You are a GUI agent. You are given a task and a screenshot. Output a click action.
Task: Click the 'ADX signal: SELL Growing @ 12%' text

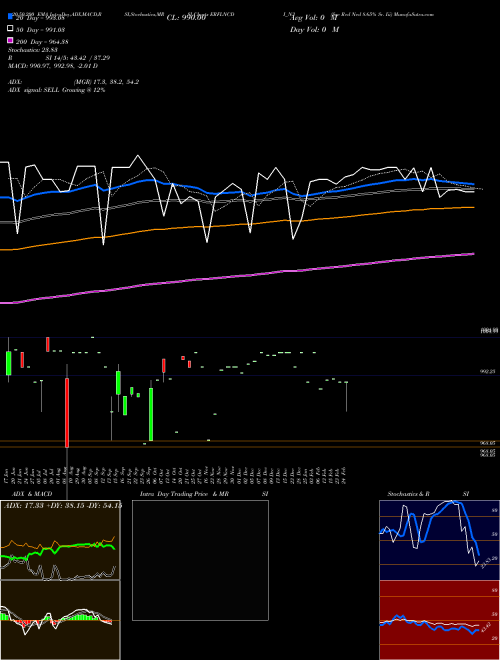point(56,90)
